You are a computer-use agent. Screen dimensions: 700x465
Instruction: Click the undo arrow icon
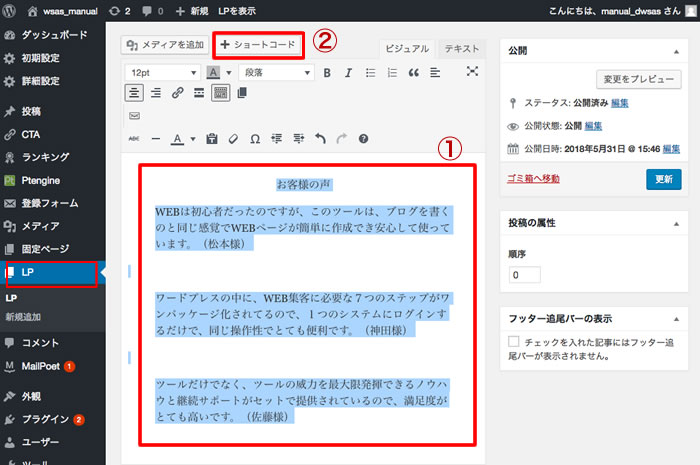click(320, 139)
